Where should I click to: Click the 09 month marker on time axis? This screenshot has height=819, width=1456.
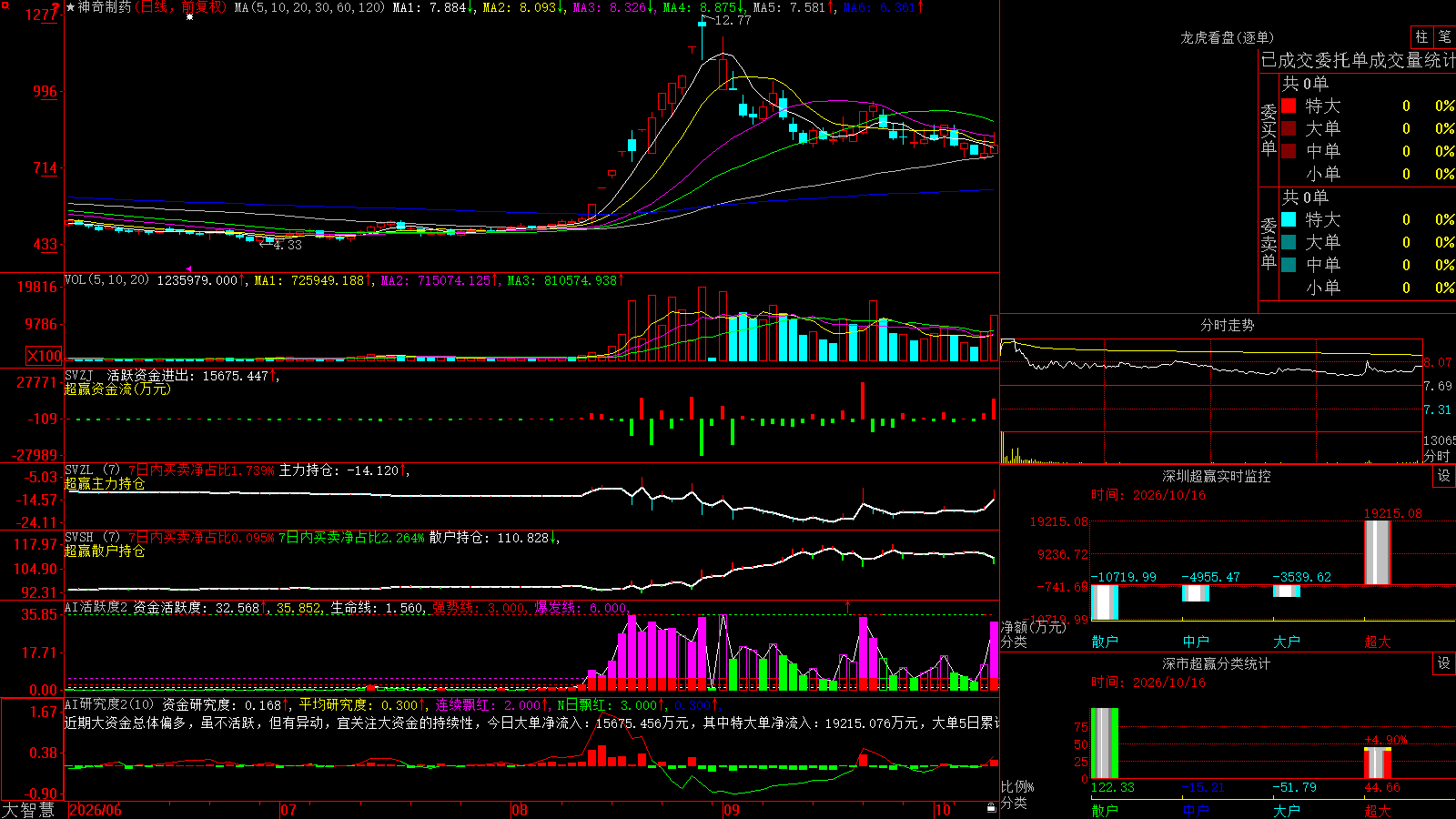(732, 810)
